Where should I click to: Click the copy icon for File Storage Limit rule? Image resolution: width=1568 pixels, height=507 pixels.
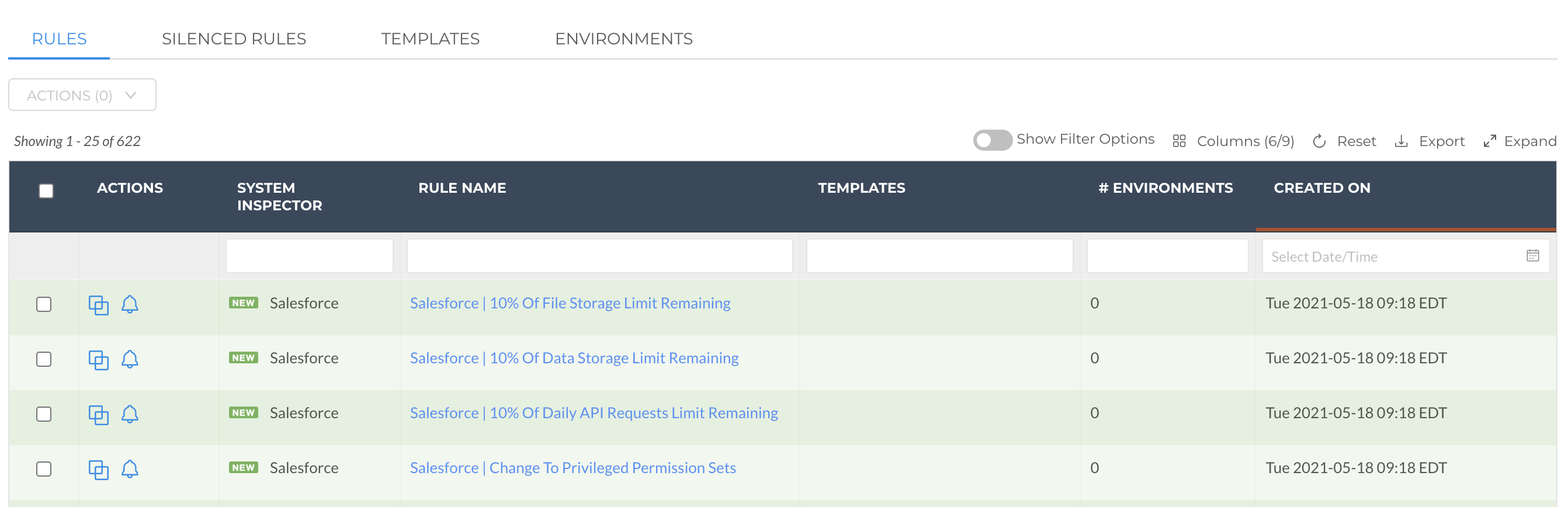pyautogui.click(x=99, y=304)
